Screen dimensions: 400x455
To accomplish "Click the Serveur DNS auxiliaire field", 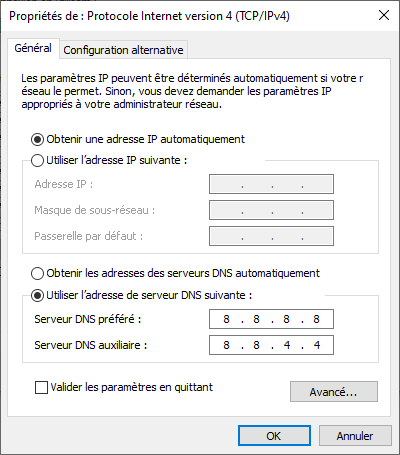I will click(x=271, y=345).
